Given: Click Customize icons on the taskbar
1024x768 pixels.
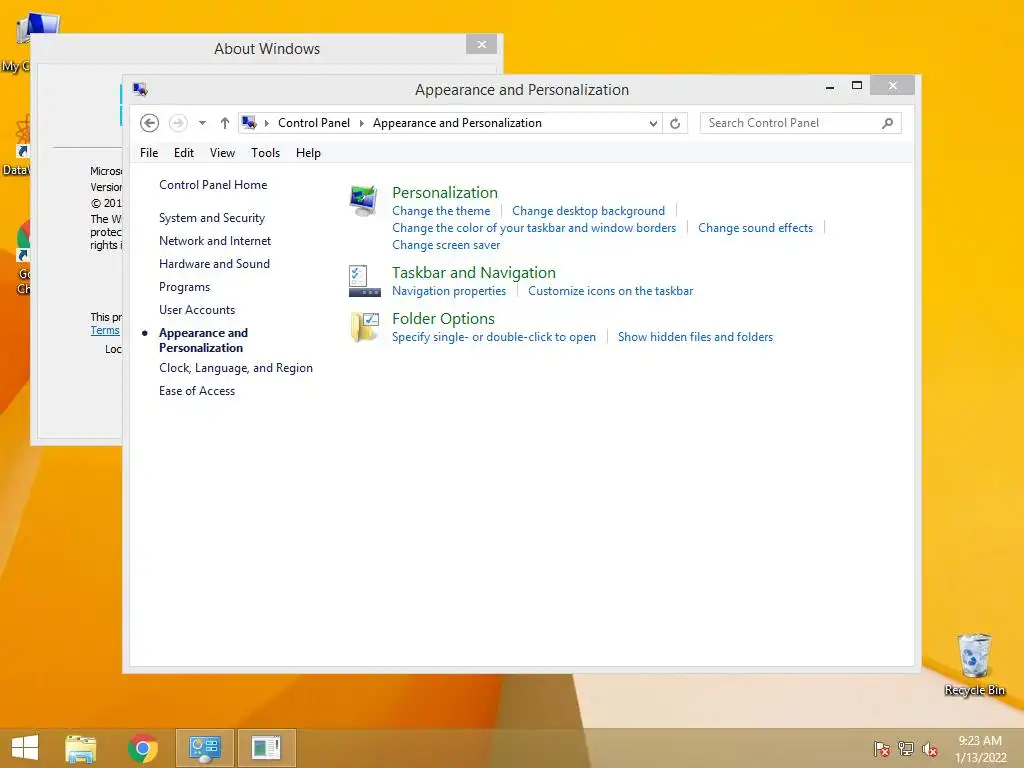Looking at the screenshot, I should pyautogui.click(x=611, y=291).
